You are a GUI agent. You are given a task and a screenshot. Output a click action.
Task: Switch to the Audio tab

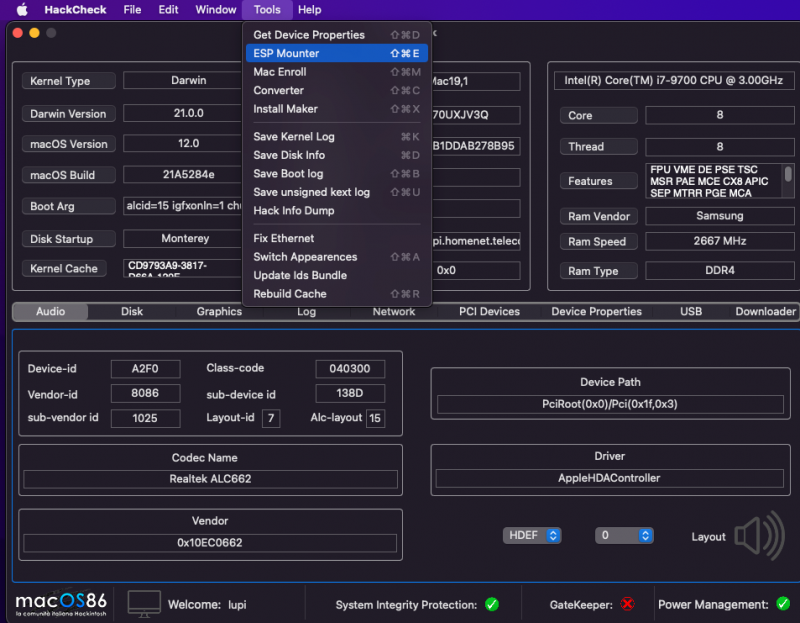tap(51, 311)
